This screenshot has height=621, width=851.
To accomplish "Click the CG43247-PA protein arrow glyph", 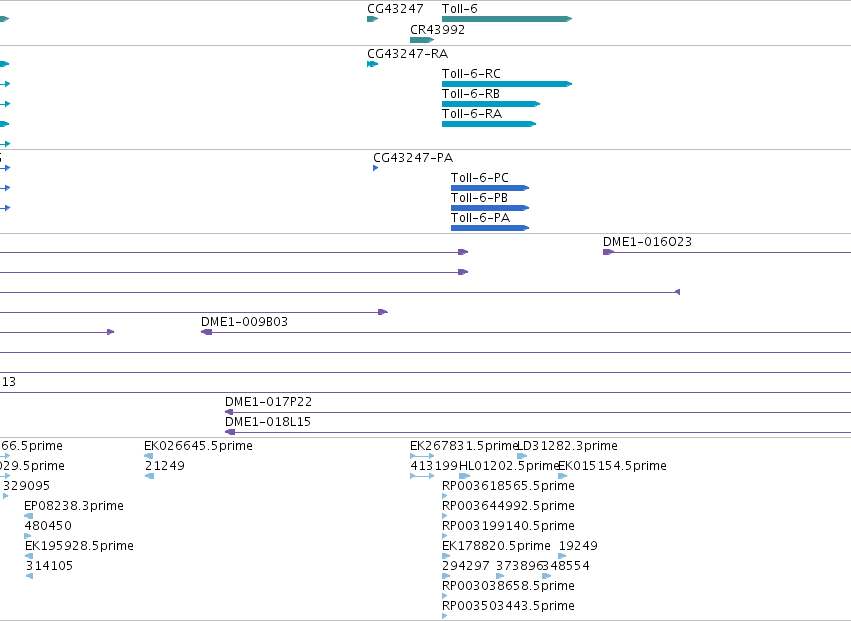I will click(x=376, y=168).
